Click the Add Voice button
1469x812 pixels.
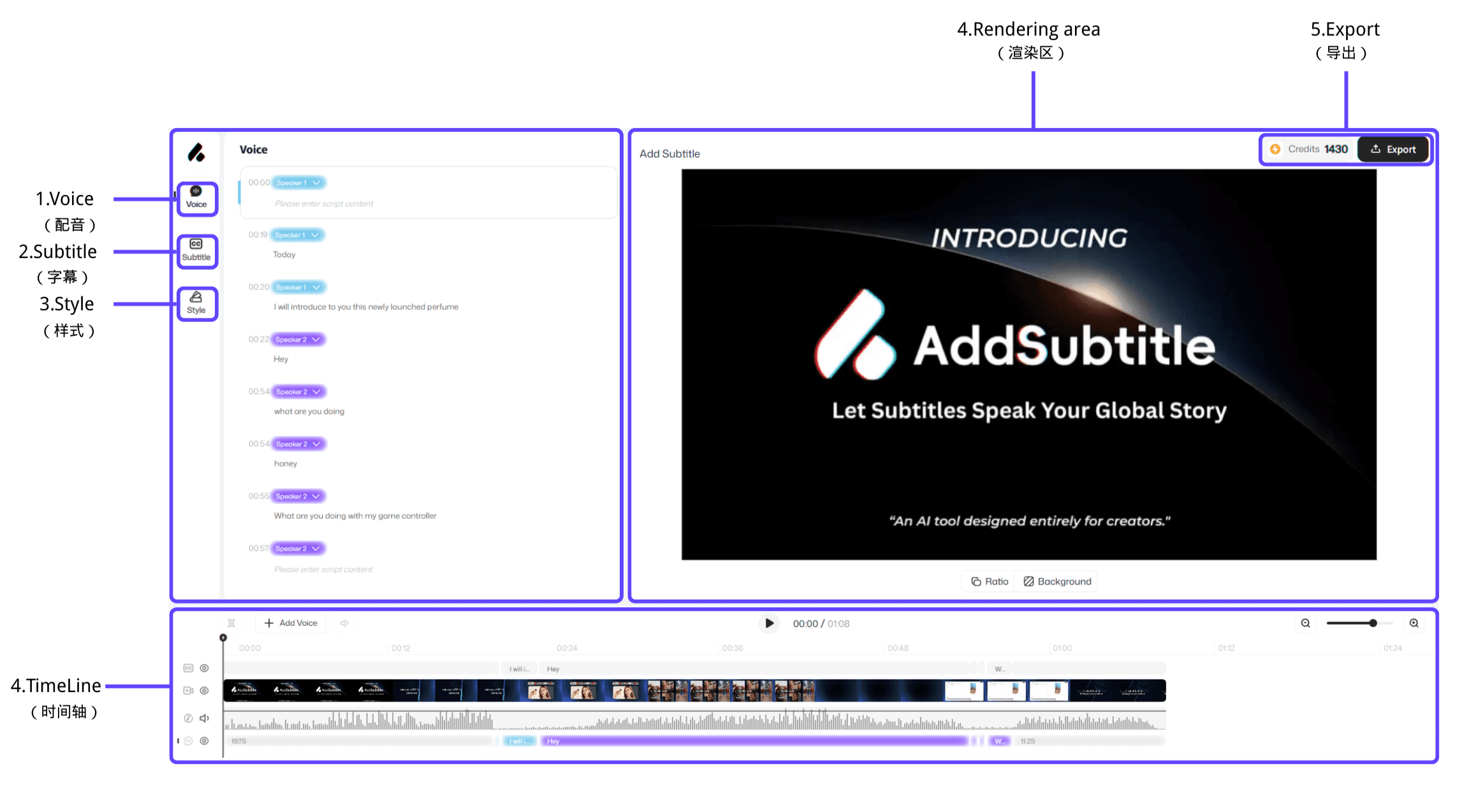tap(291, 623)
